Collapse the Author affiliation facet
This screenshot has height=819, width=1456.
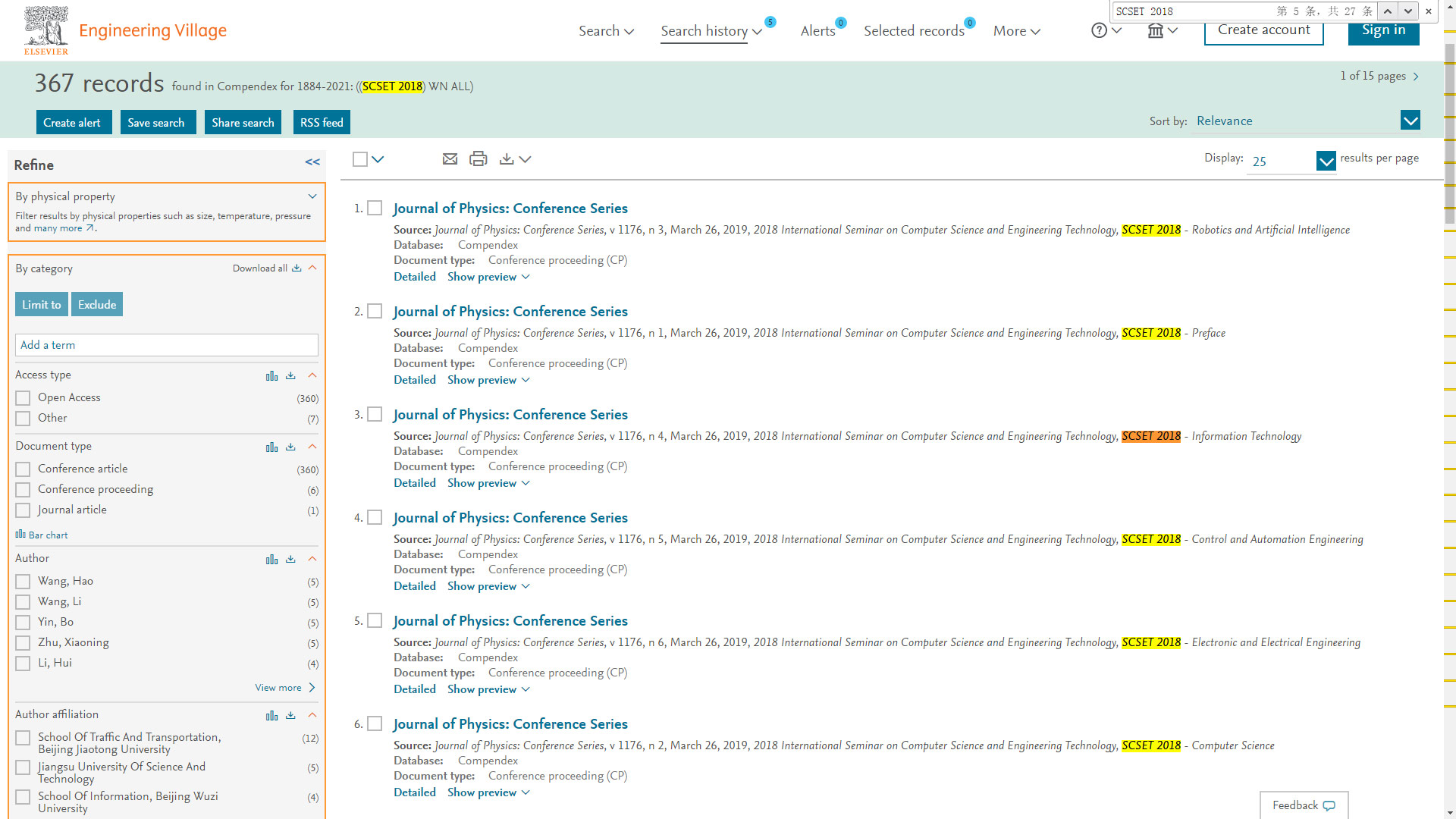tap(312, 715)
